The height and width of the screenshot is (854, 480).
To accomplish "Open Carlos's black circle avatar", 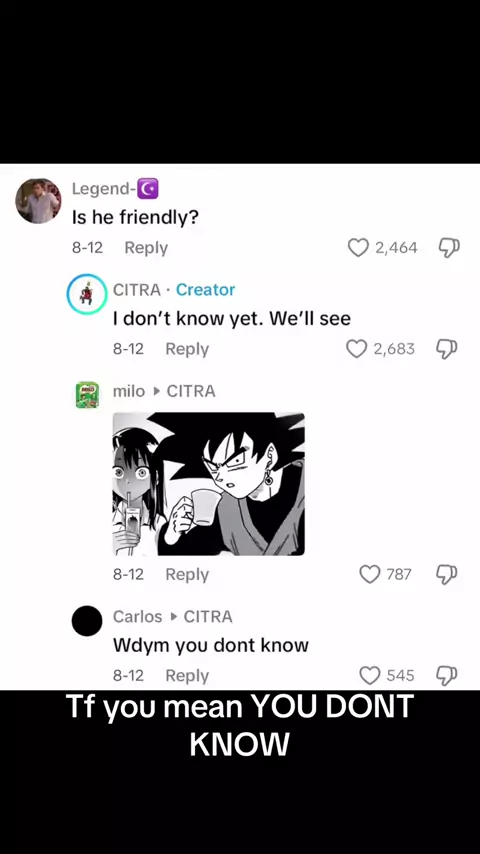I will tap(87, 621).
